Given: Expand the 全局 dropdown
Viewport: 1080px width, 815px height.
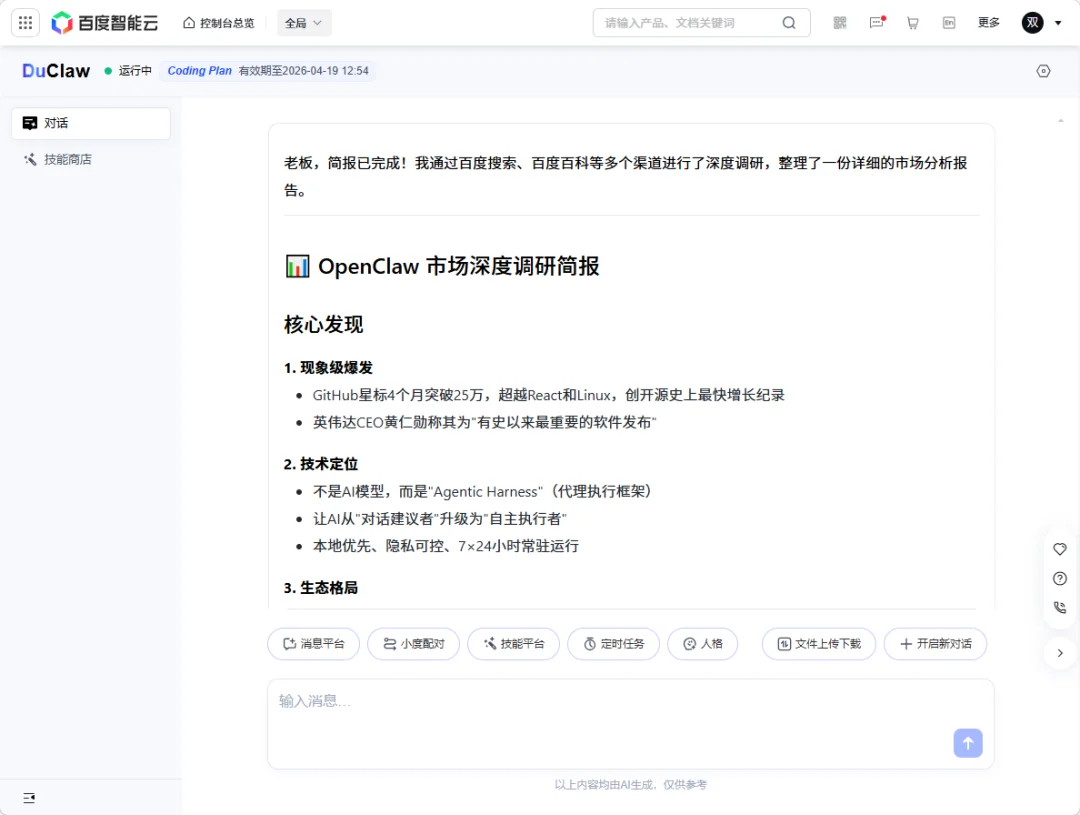Looking at the screenshot, I should (x=304, y=22).
